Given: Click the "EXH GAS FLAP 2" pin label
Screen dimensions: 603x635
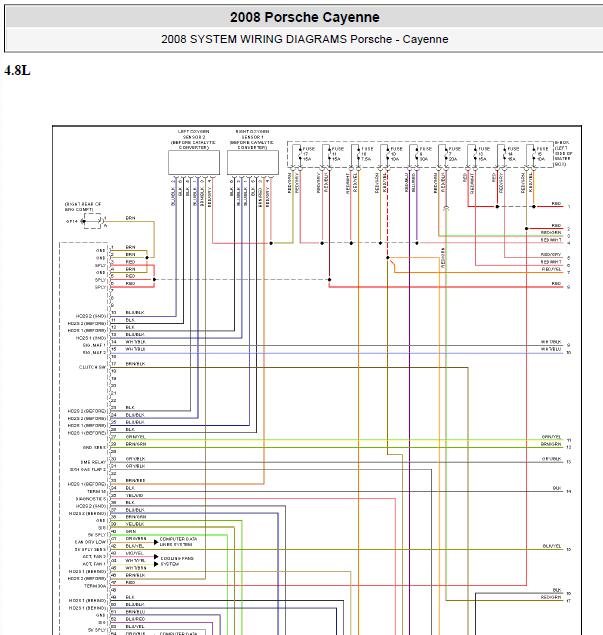Looking at the screenshot, I should pos(87,470).
